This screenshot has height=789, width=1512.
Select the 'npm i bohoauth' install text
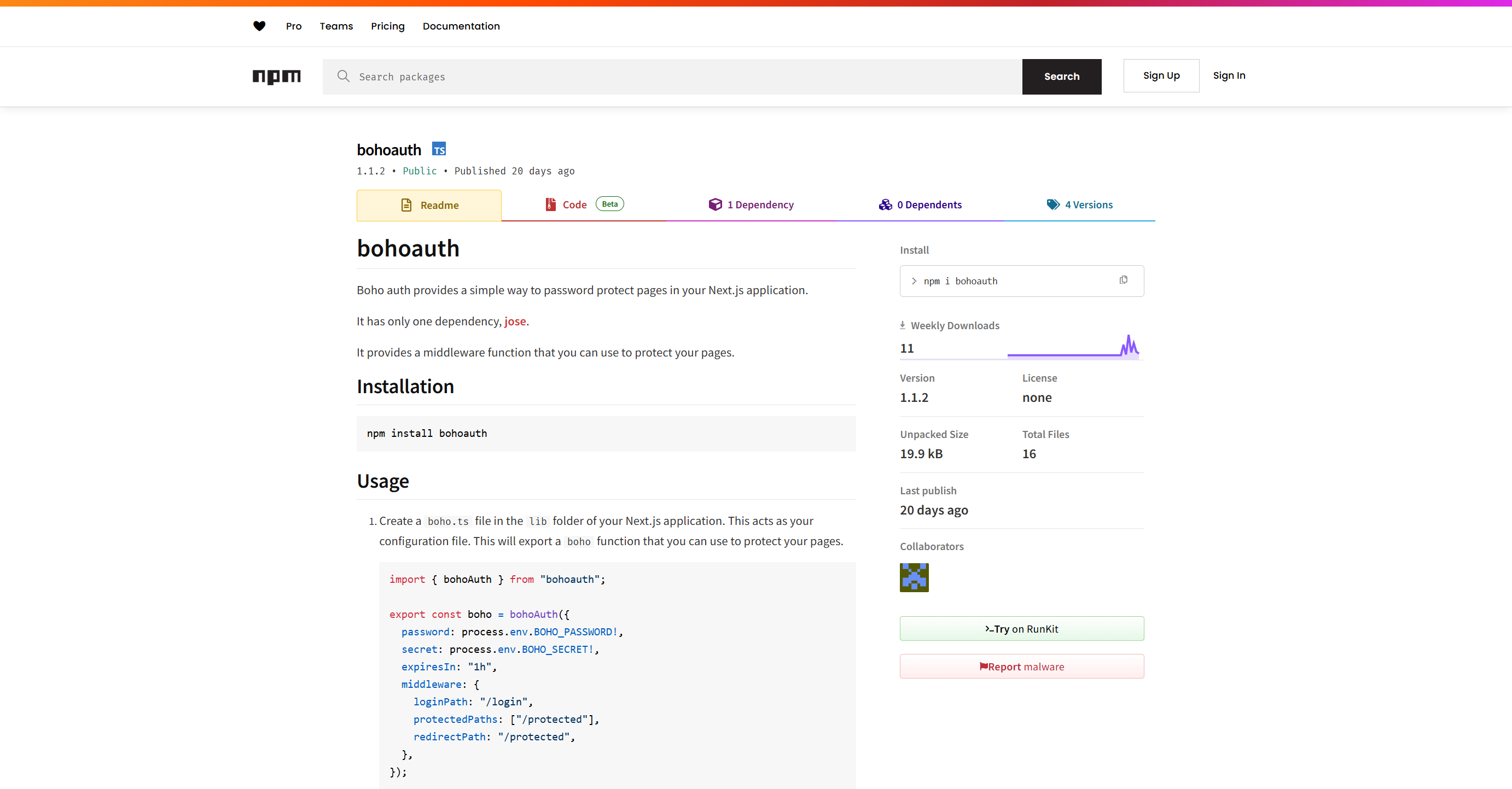[x=960, y=281]
